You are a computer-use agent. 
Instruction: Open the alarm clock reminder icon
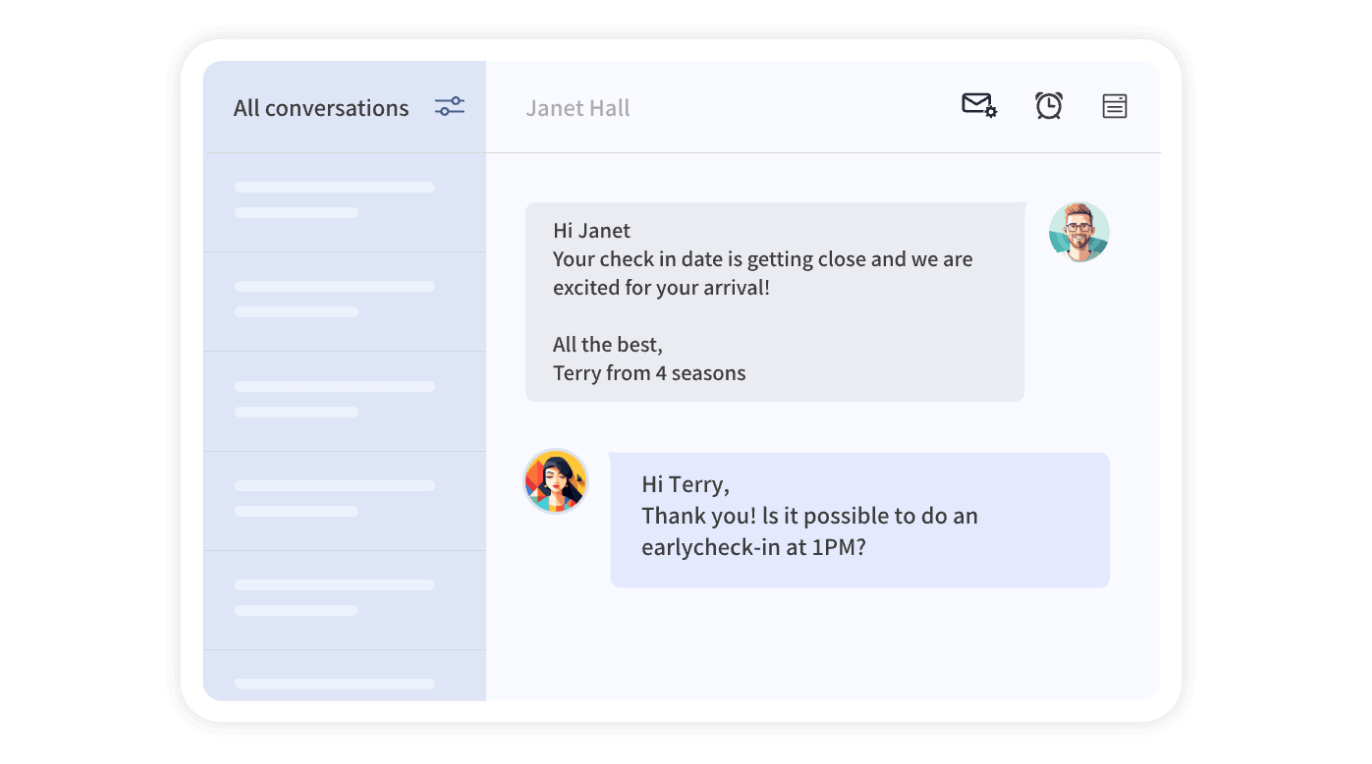[x=1048, y=105]
